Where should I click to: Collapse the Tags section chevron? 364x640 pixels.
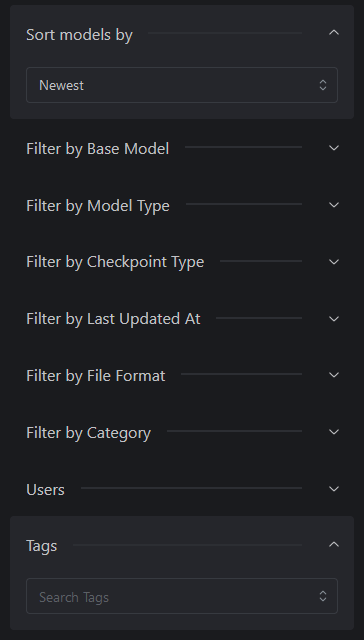tap(334, 544)
